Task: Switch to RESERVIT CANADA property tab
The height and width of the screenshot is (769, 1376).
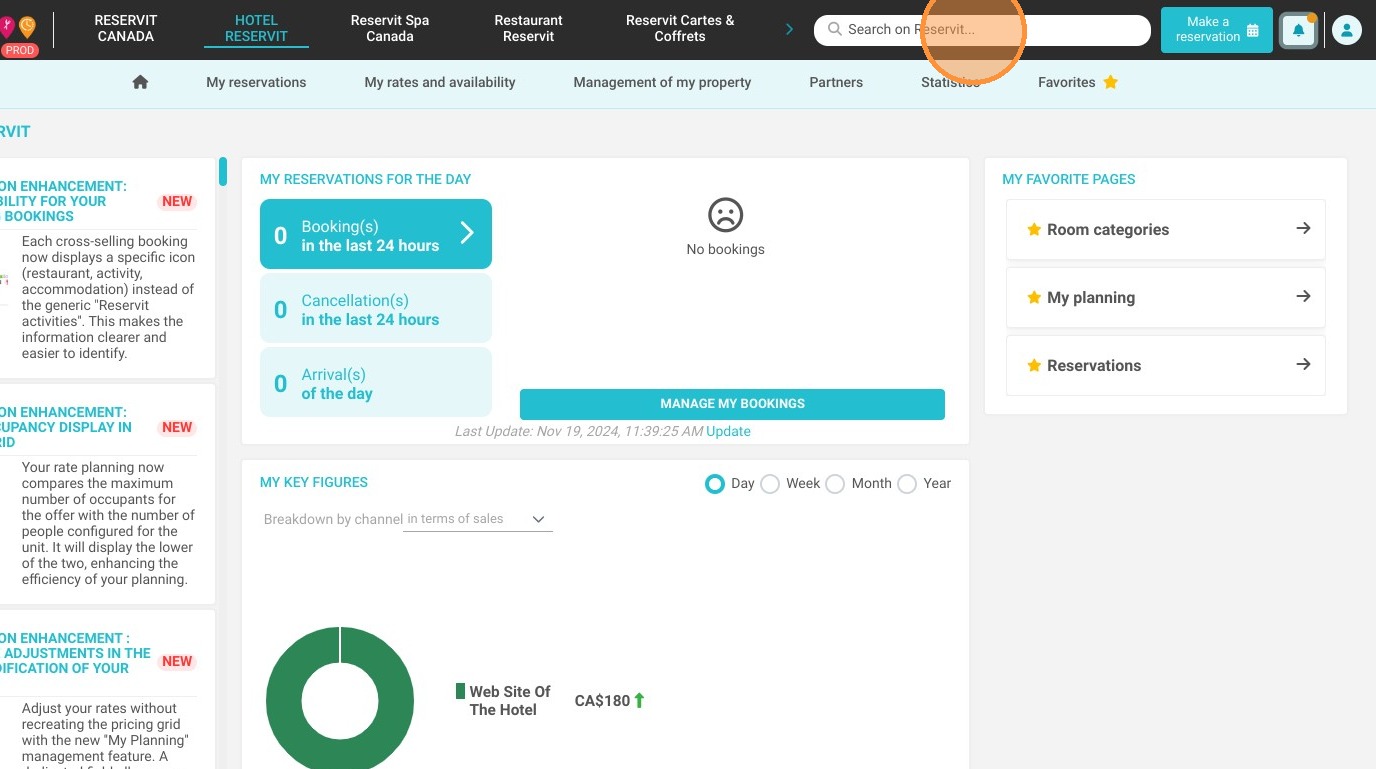Action: pos(126,28)
